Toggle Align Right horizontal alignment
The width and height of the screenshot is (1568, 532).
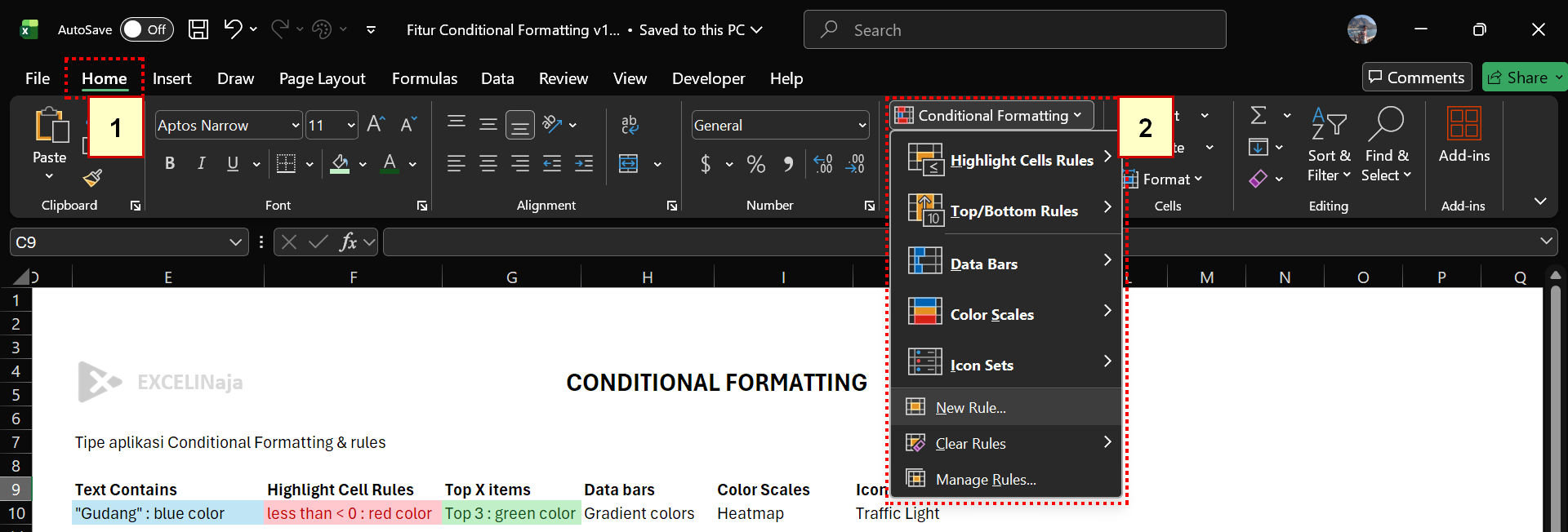pos(520,163)
